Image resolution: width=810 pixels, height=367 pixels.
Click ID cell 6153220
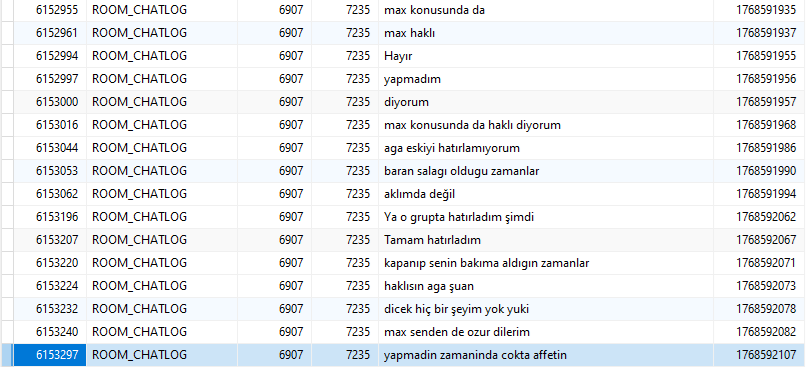click(x=50, y=263)
